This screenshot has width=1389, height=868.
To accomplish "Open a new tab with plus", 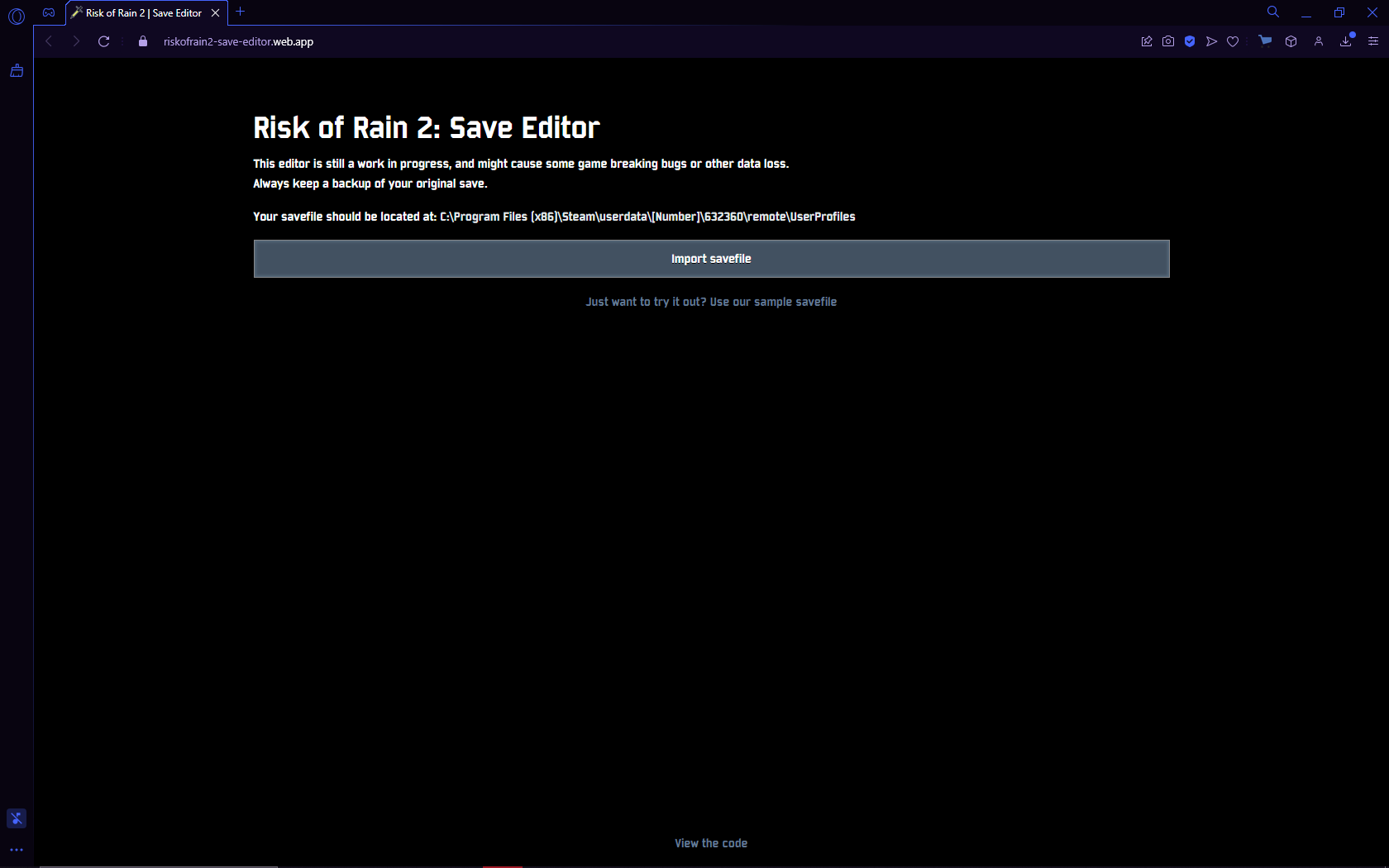I will 241,12.
